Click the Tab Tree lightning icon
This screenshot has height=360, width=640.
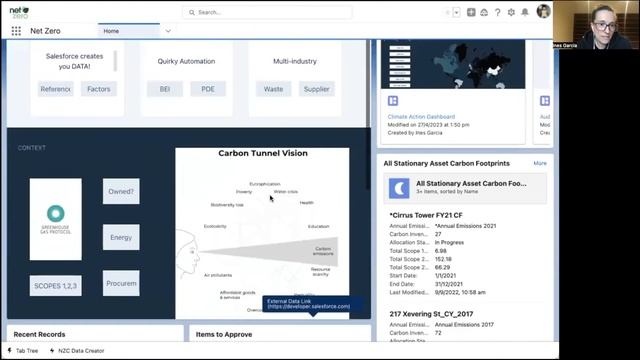9,351
